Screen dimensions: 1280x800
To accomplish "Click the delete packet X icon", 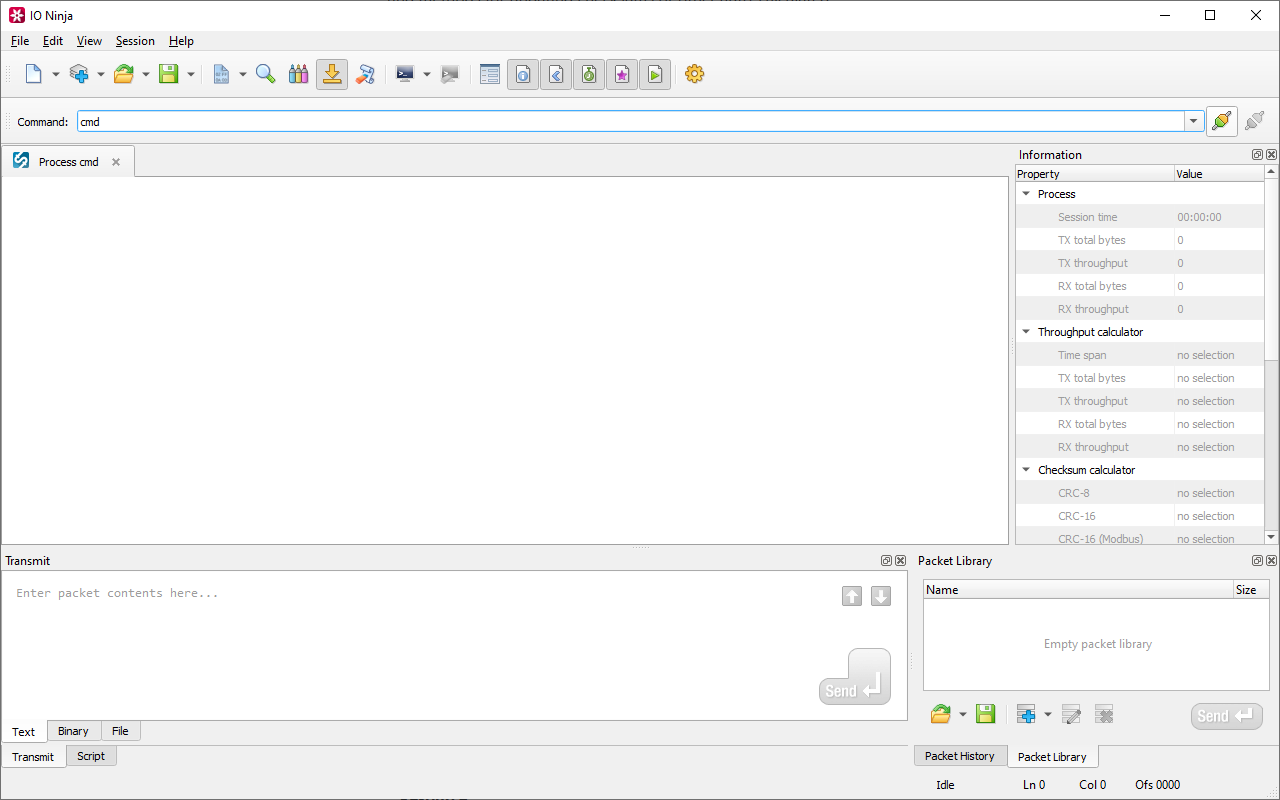I will pos(1104,714).
